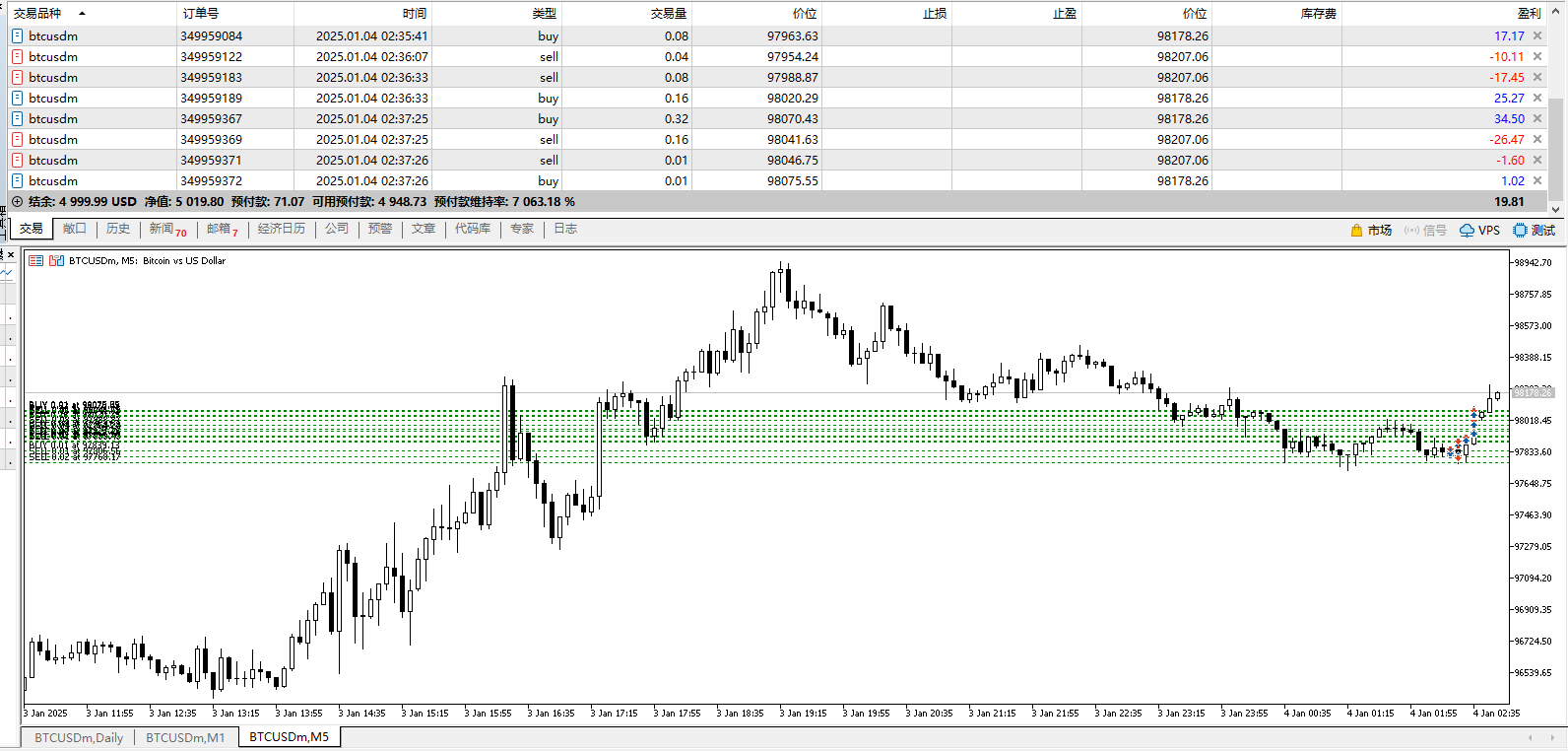Switch to the BTCUSDm,Daily chart tab
The width and height of the screenshot is (1568, 751).
tap(79, 737)
